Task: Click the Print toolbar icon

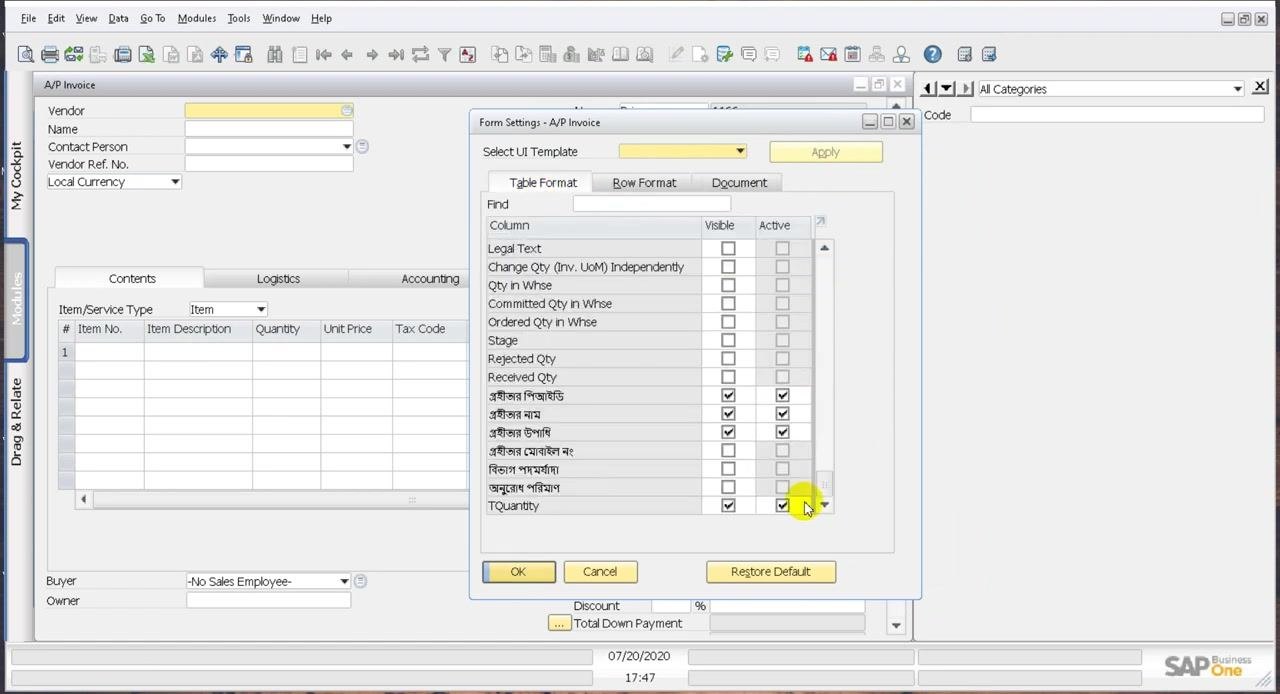Action: 49,54
